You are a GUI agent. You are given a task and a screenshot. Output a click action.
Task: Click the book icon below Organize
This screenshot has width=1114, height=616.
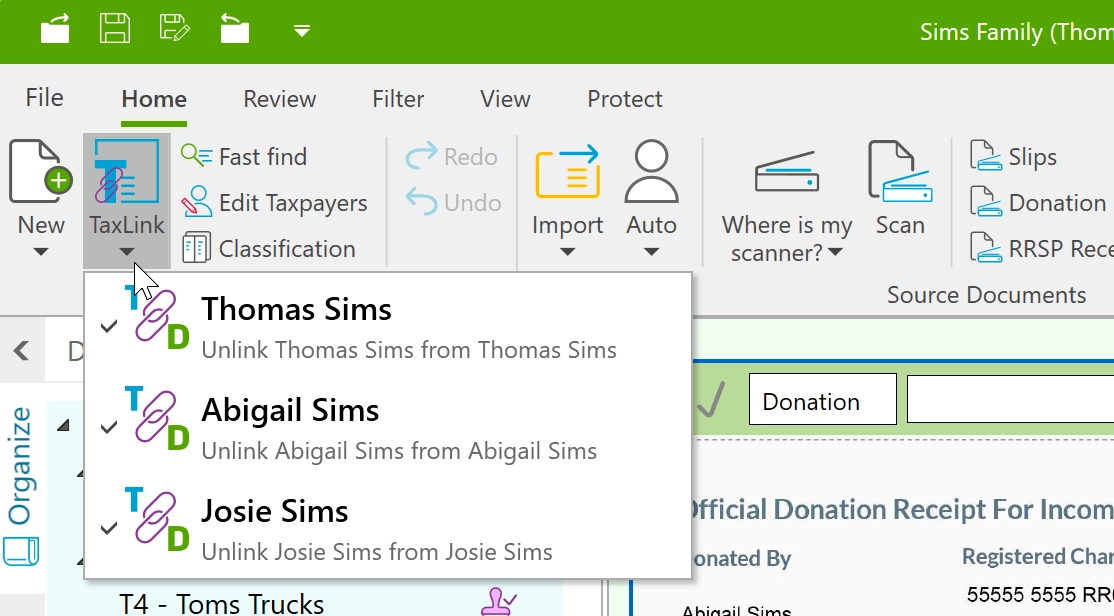[x=21, y=552]
